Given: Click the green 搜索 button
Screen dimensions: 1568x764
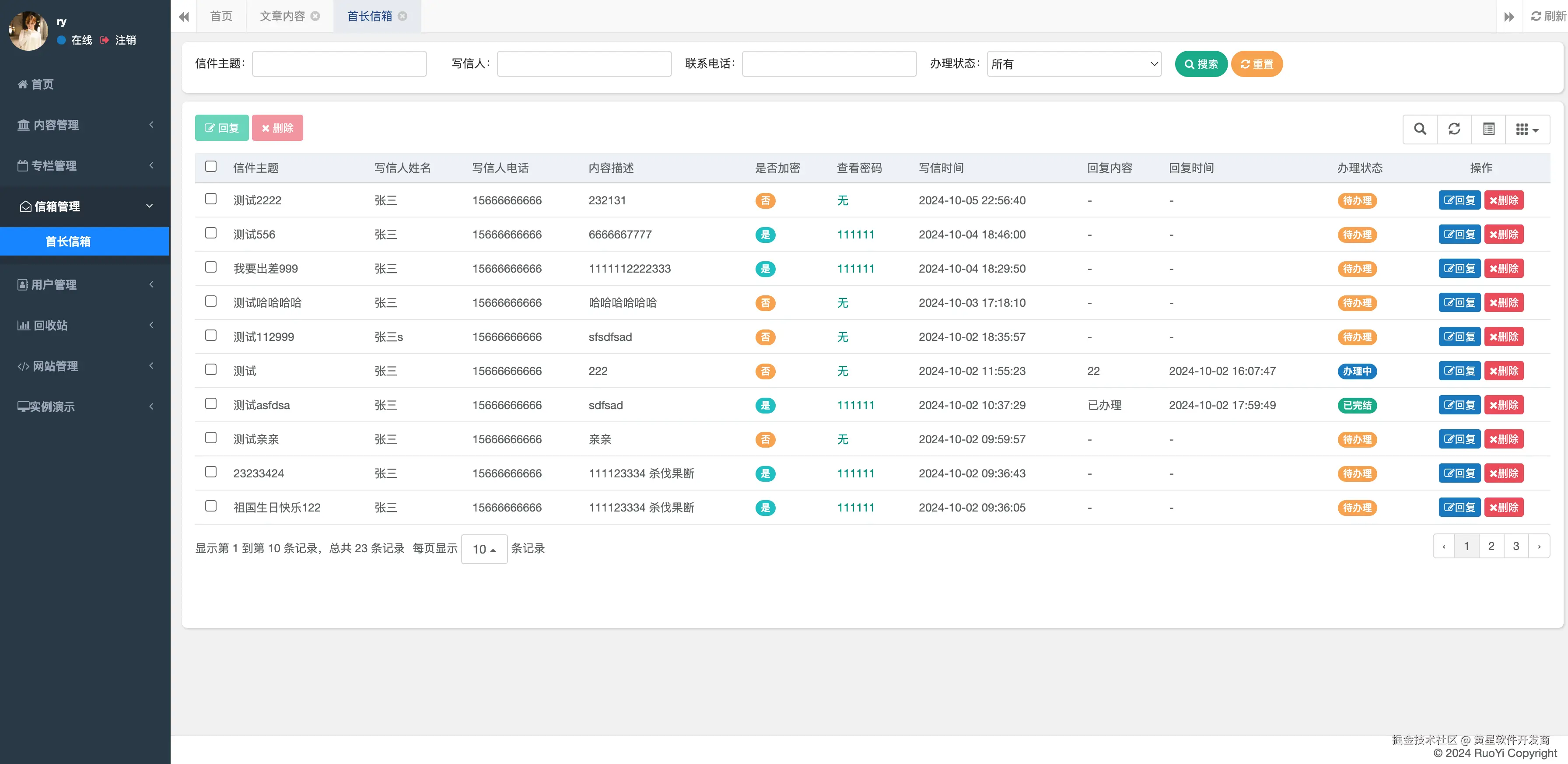Looking at the screenshot, I should [x=1200, y=64].
